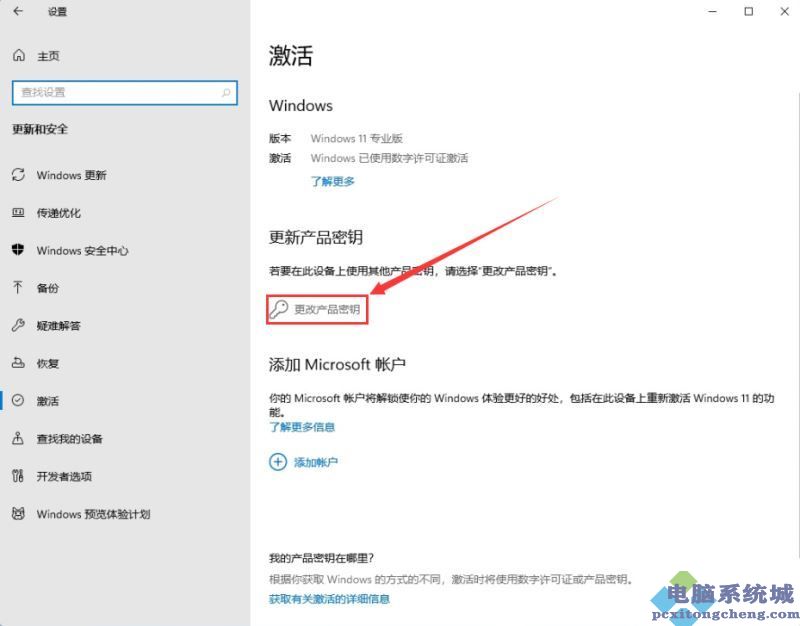The image size is (800, 626).
Task: Click the 主页 home label
Action: [48, 56]
